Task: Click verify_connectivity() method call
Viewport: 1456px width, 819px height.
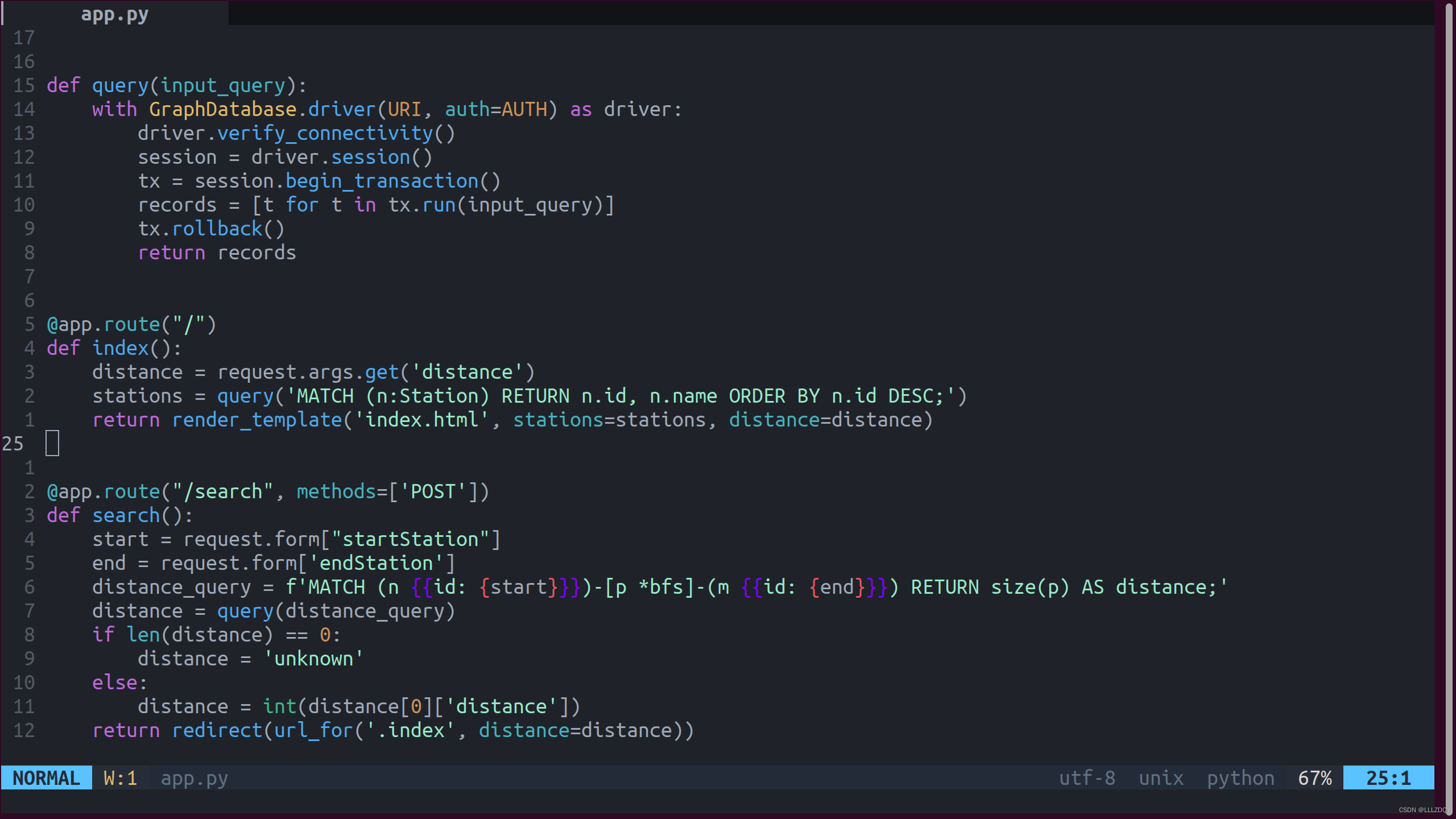Action: [x=336, y=133]
